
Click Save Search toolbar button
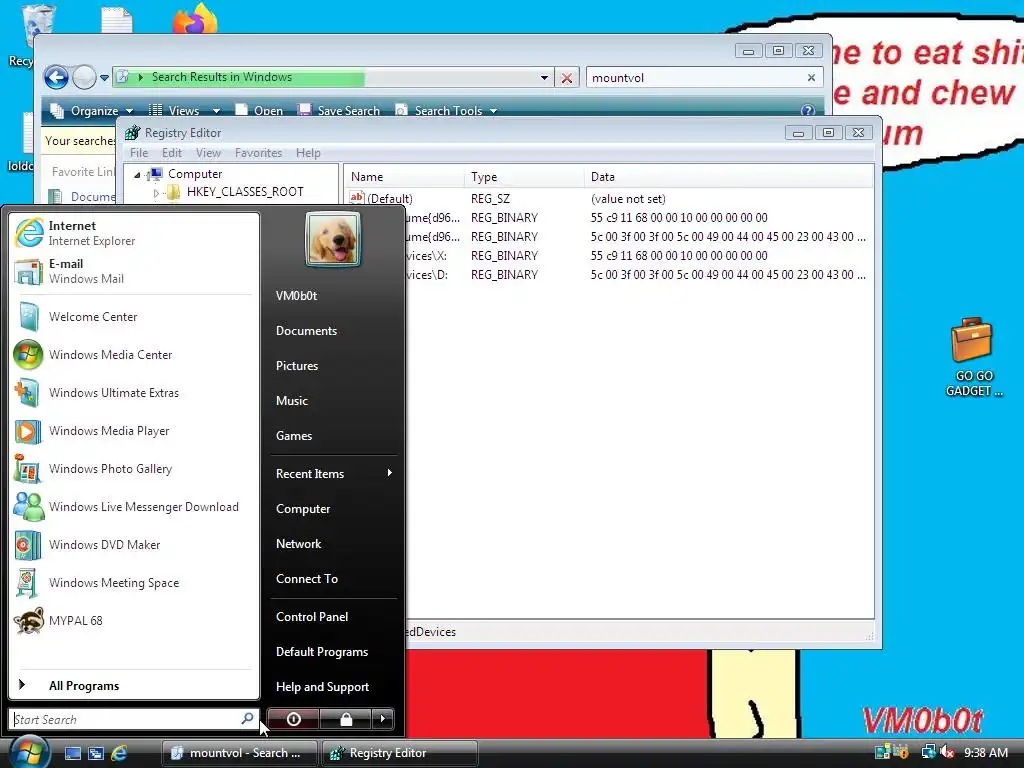[339, 110]
